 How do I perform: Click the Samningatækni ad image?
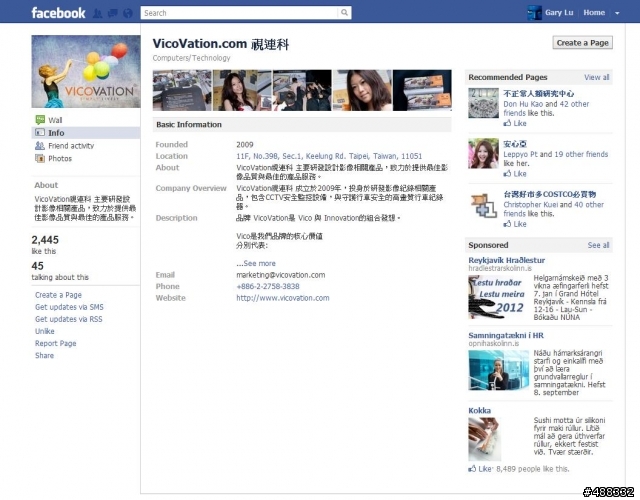click(x=498, y=370)
